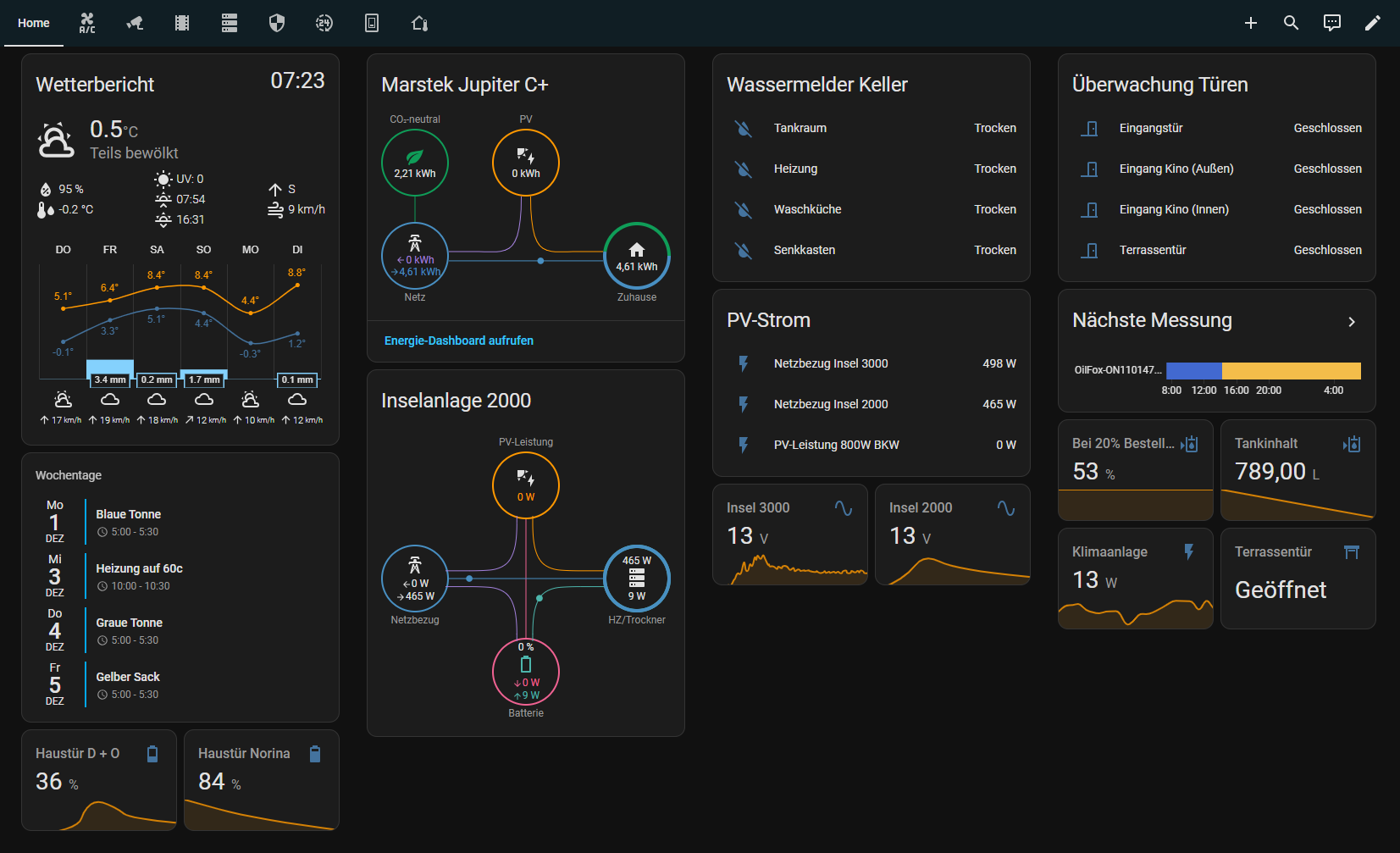Image resolution: width=1400 pixels, height=853 pixels.
Task: Open the home thermometer view
Action: pos(419,23)
